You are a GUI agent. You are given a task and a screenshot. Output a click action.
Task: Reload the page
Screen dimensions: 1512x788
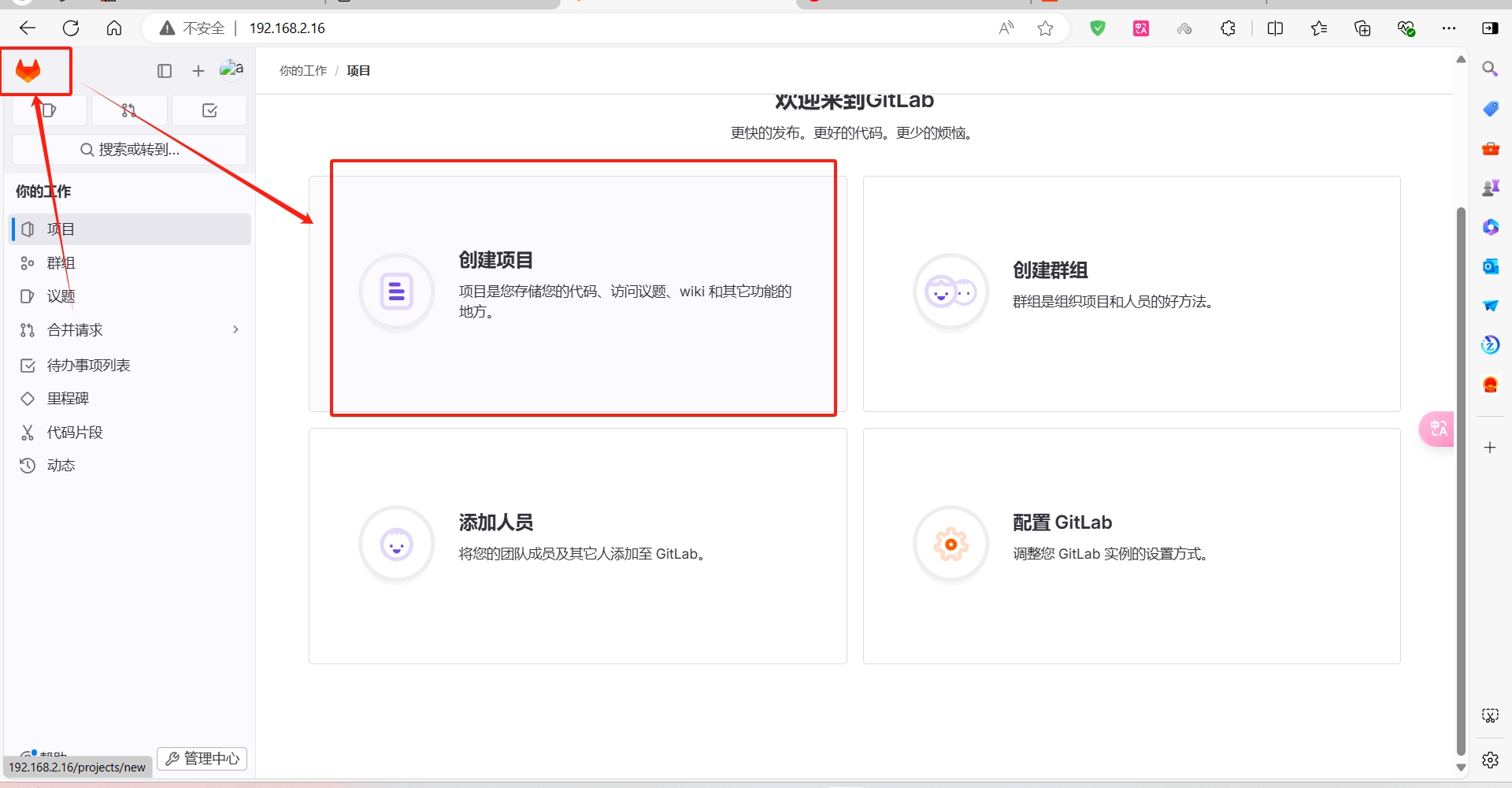(71, 28)
